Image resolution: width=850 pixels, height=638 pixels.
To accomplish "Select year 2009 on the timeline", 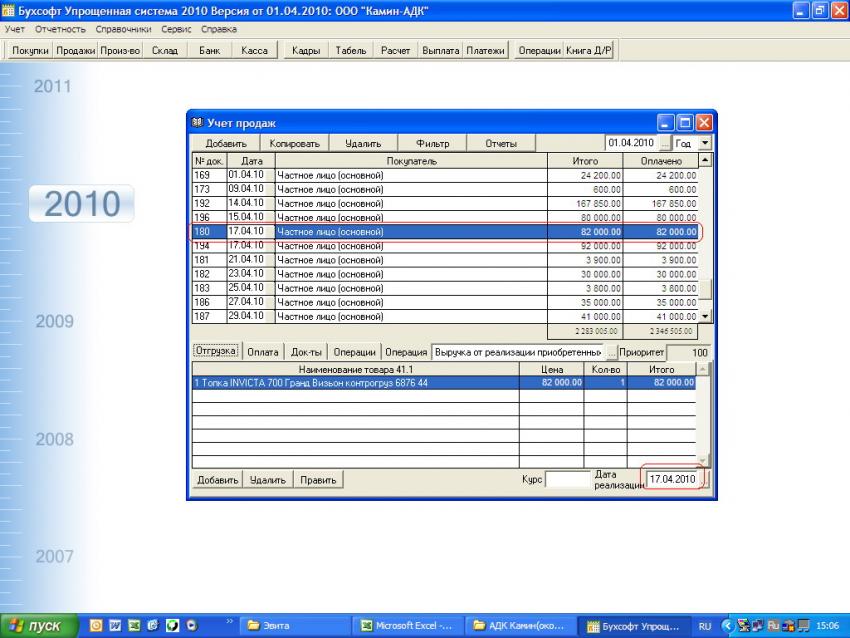I will tap(54, 322).
